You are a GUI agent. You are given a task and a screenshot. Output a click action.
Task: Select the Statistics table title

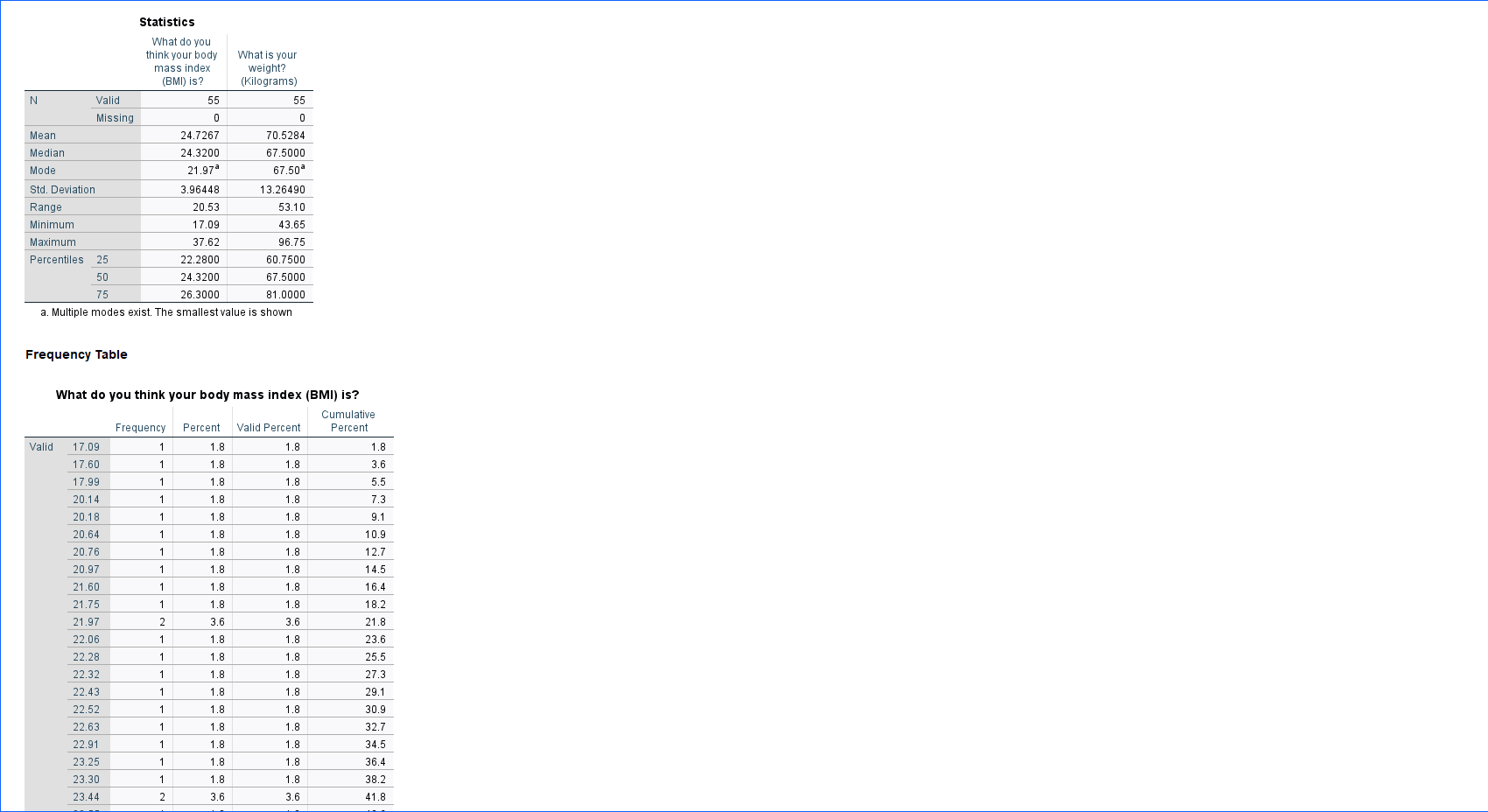[166, 22]
